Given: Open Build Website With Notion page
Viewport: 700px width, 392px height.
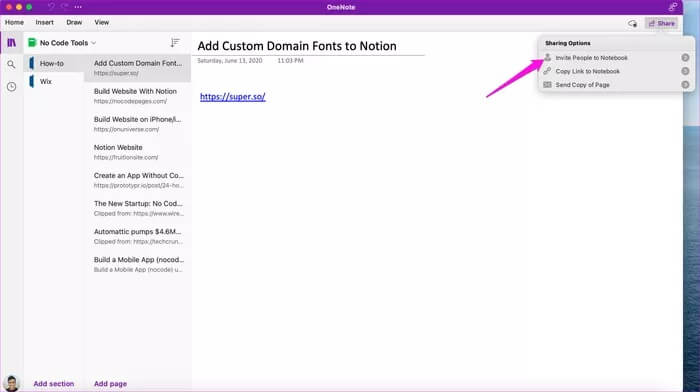Looking at the screenshot, I should [x=138, y=96].
